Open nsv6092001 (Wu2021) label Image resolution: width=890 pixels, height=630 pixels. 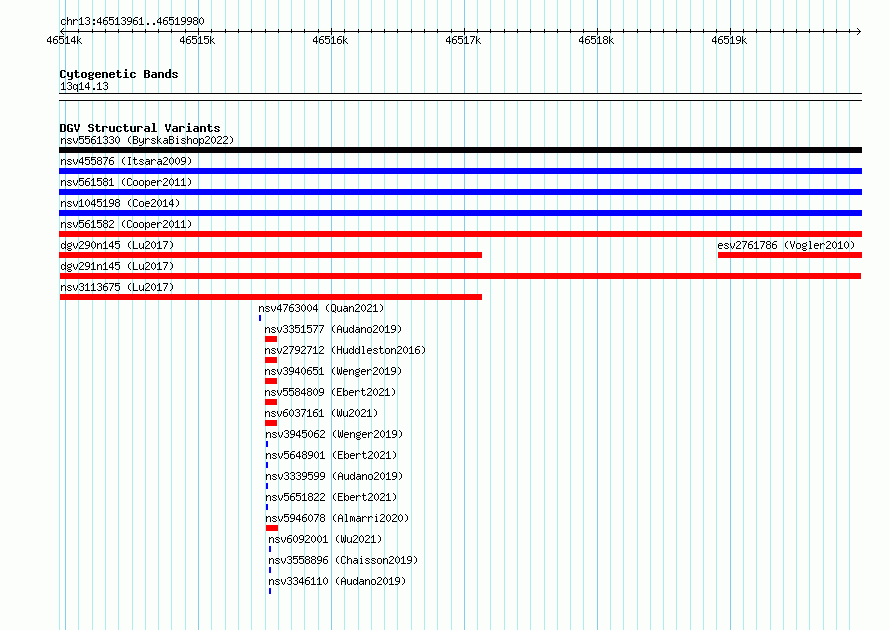coord(325,539)
